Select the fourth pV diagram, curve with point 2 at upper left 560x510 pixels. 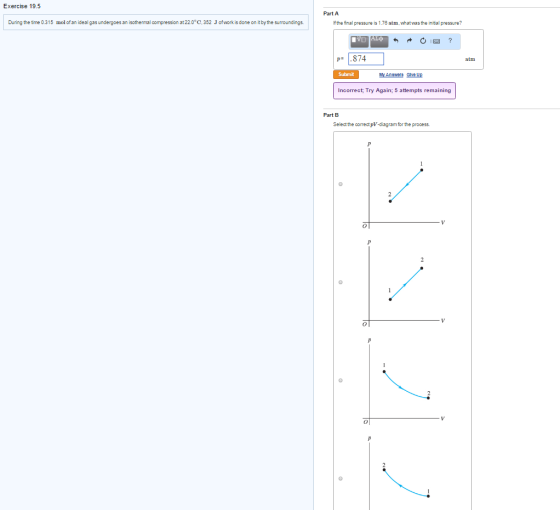(340, 479)
